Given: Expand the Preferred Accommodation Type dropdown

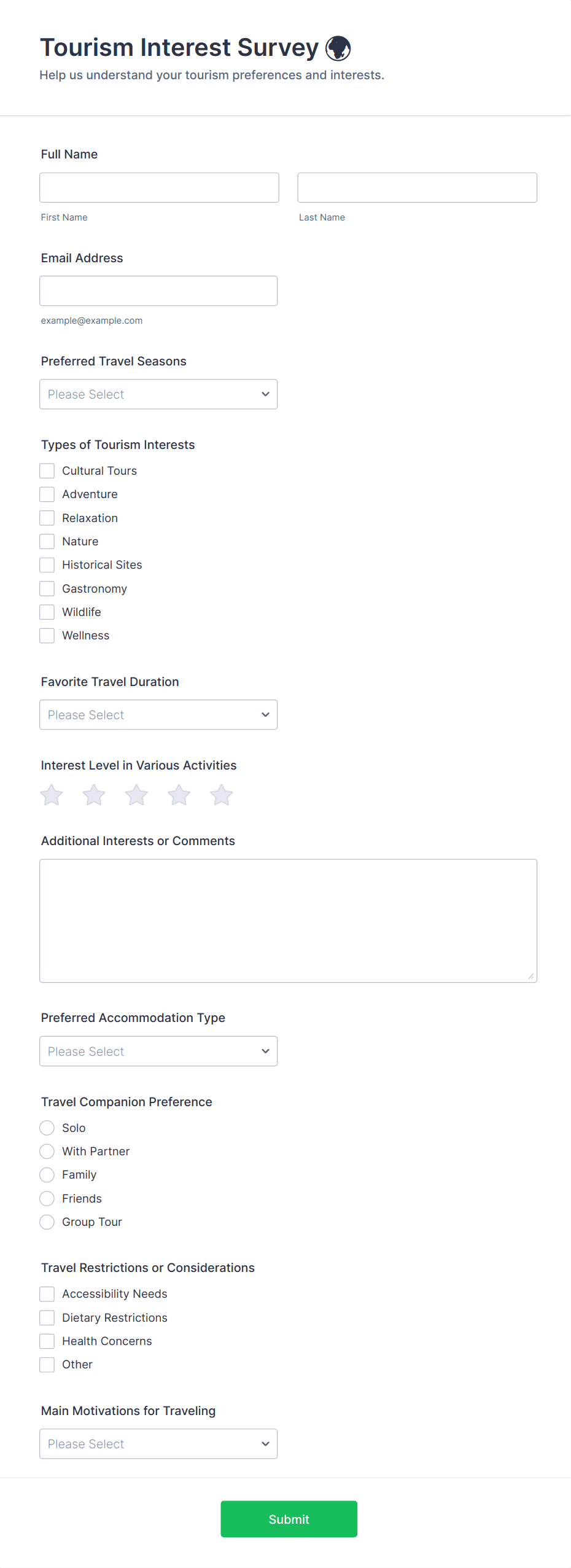Looking at the screenshot, I should coord(158,1051).
